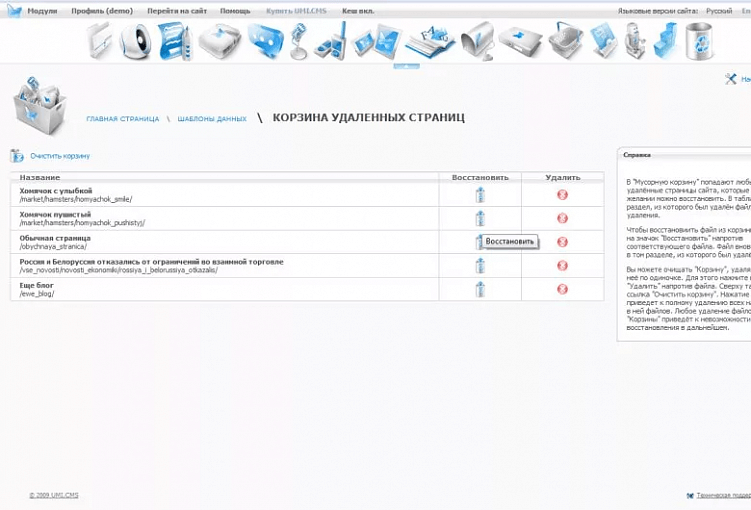Image resolution: width=751 pixels, height=510 pixels.
Task: Toggle the Кеш вкл. cache option
Action: (x=358, y=11)
